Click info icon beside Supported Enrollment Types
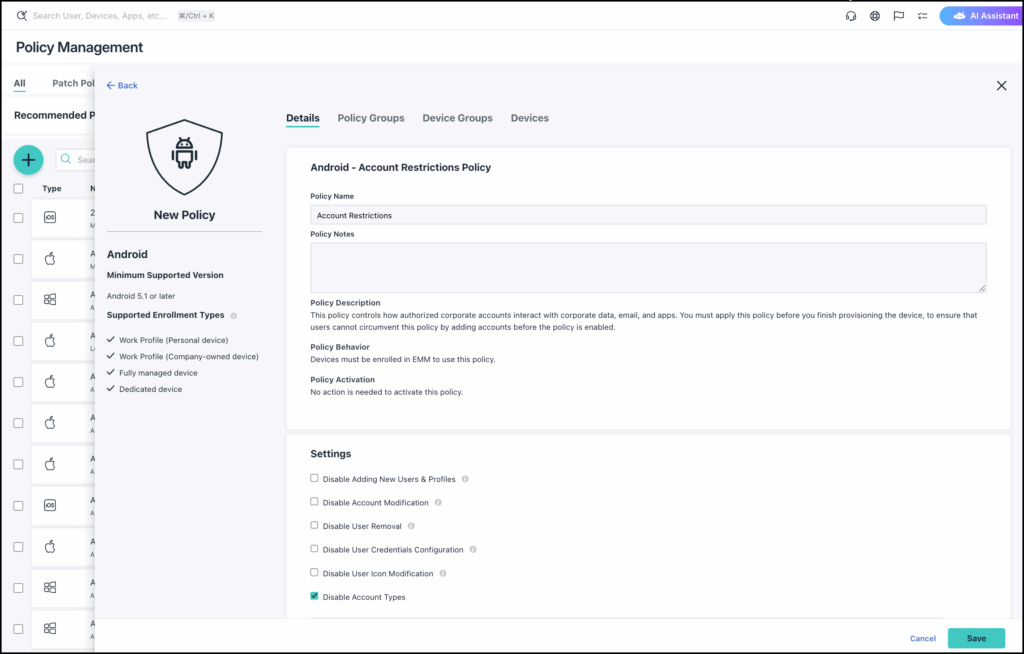The width and height of the screenshot is (1024, 654). (x=234, y=315)
